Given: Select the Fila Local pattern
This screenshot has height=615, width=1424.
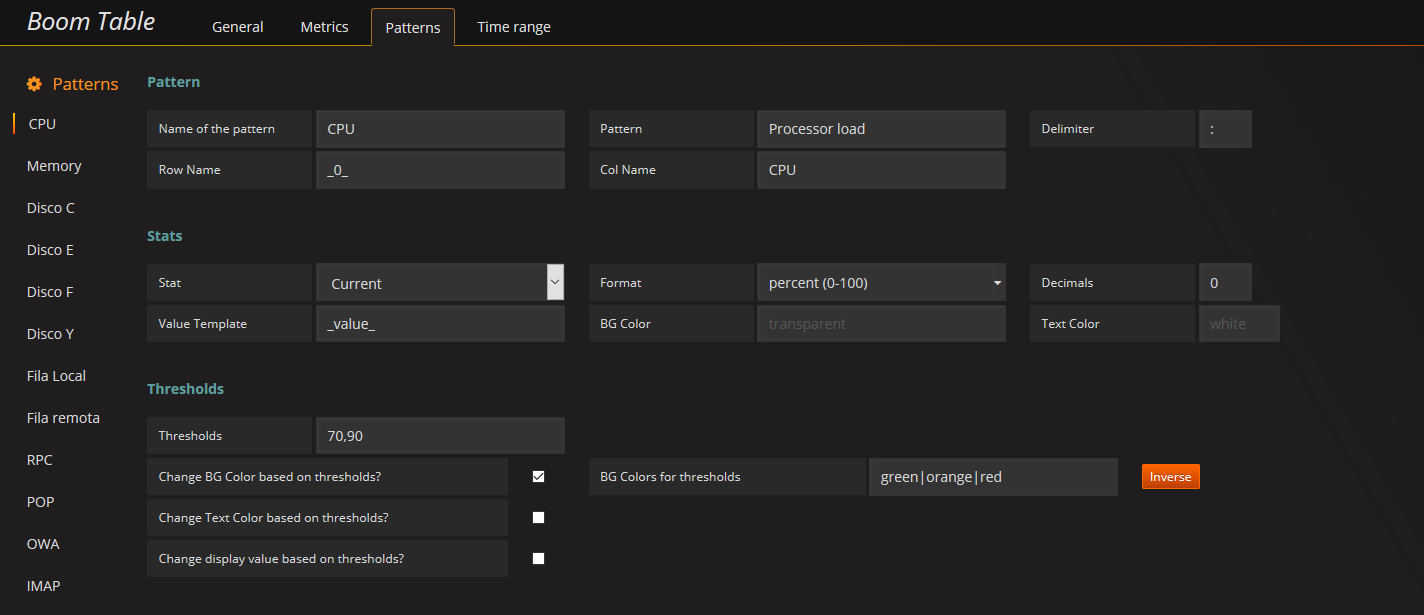Looking at the screenshot, I should pos(56,376).
